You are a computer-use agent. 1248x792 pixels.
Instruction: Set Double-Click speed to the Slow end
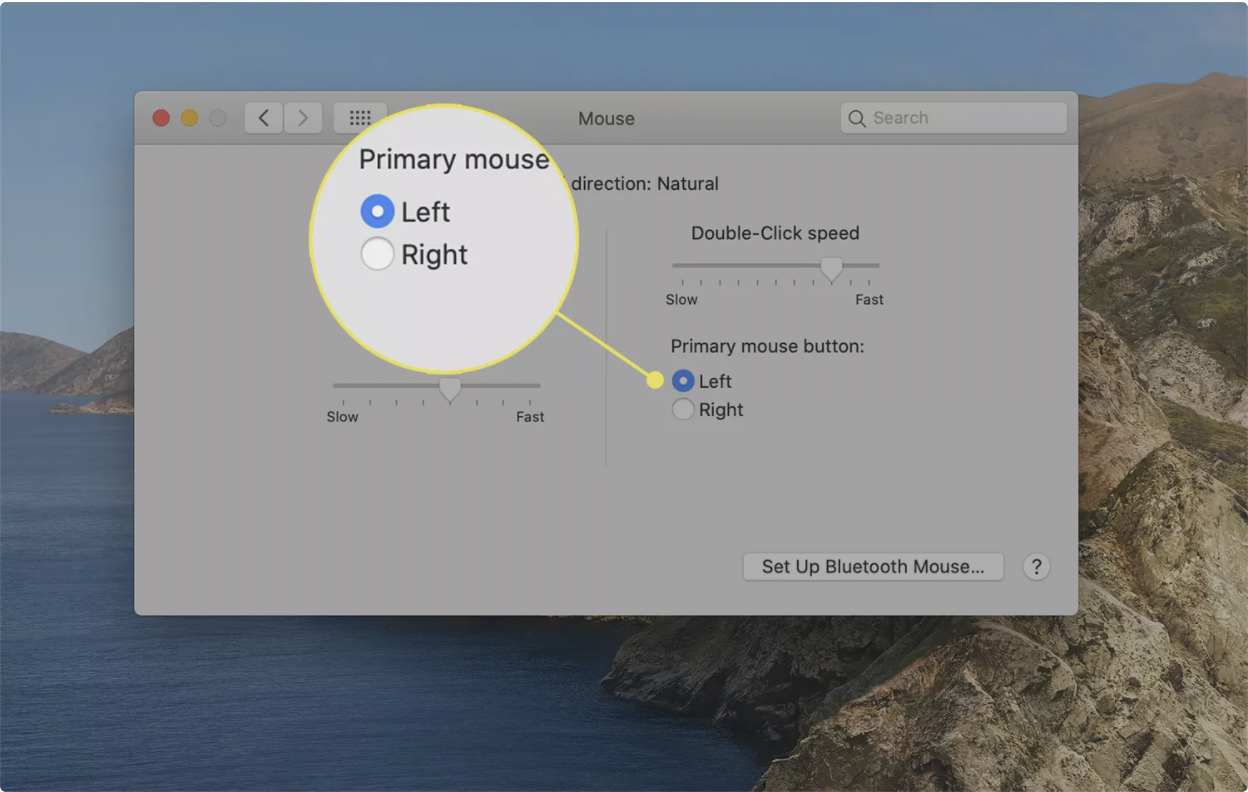click(x=675, y=266)
